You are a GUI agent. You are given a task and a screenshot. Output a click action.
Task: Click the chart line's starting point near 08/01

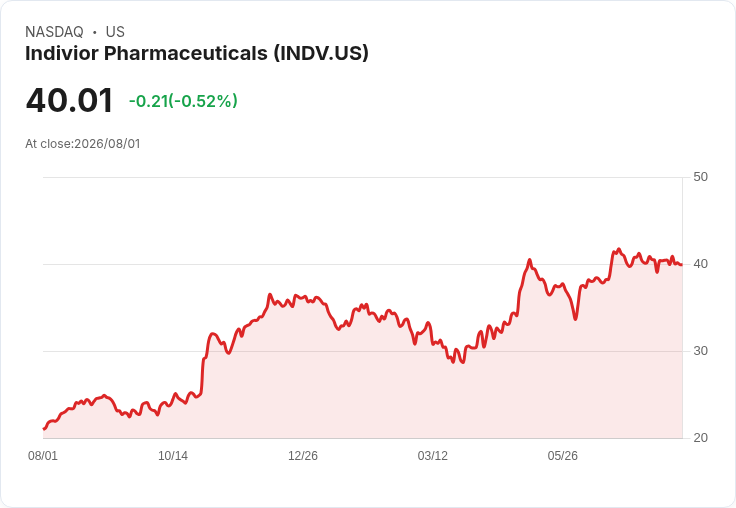(x=44, y=429)
